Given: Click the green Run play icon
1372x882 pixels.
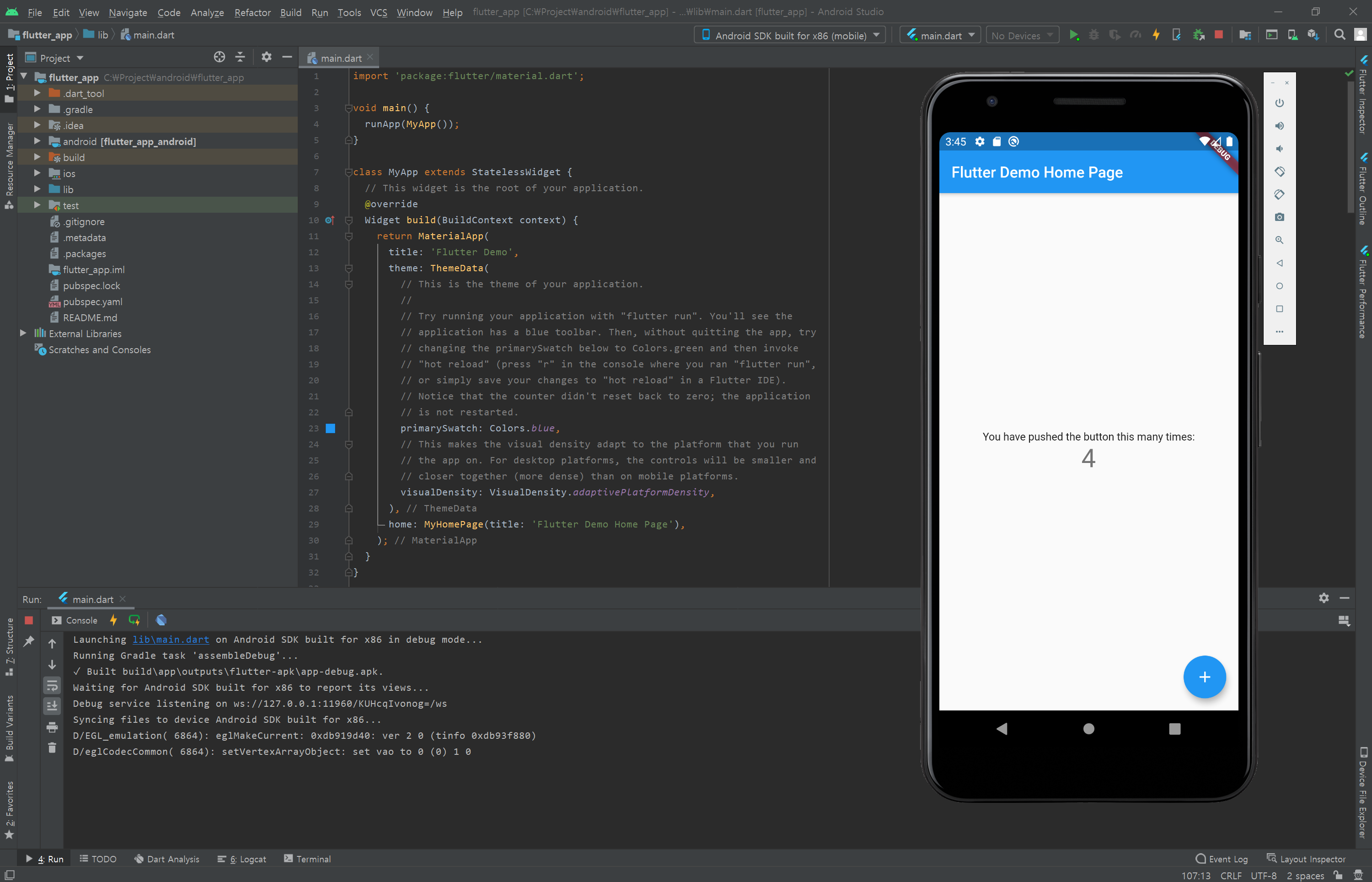Looking at the screenshot, I should pos(1074,35).
